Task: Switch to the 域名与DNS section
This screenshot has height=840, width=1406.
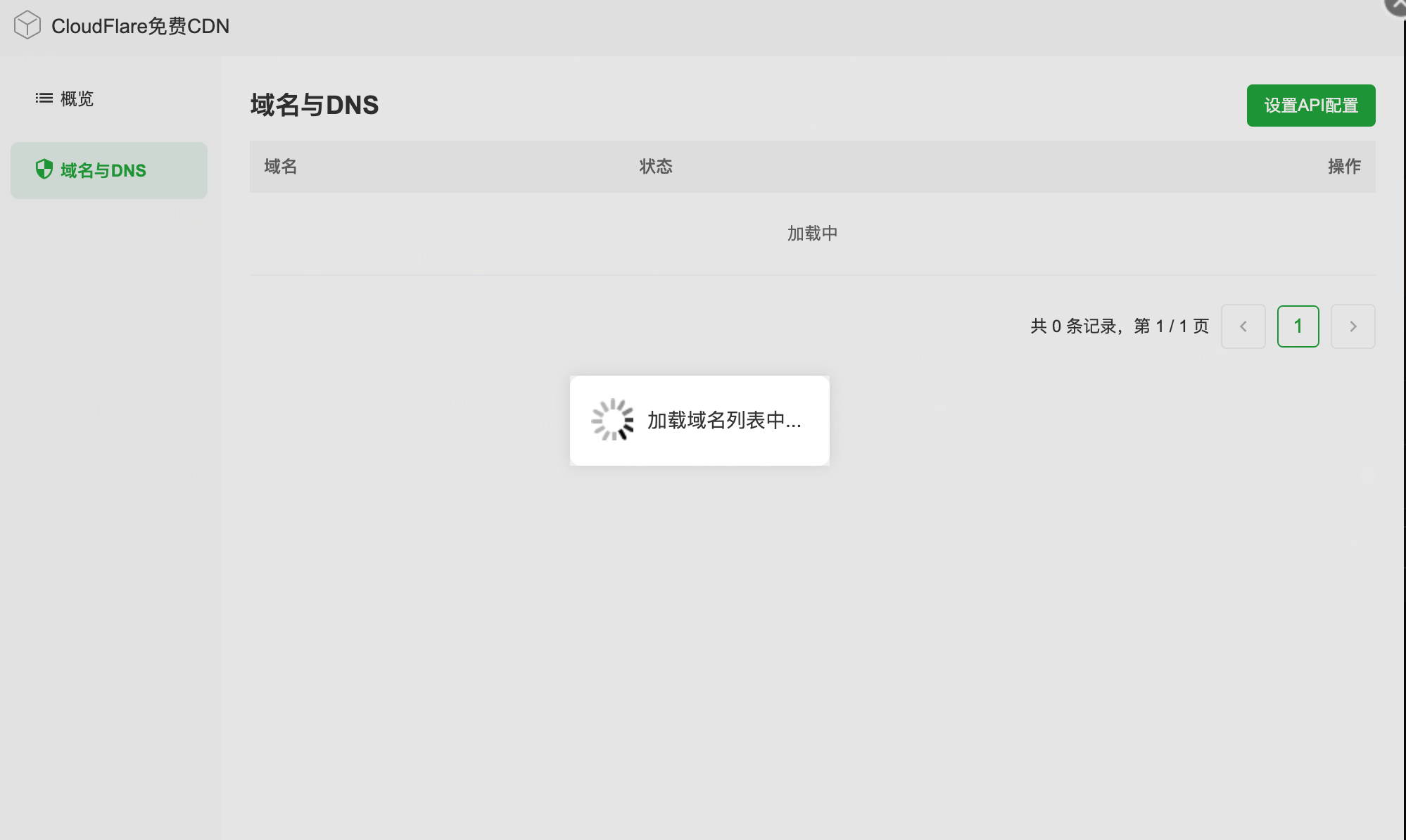Action: 102,170
